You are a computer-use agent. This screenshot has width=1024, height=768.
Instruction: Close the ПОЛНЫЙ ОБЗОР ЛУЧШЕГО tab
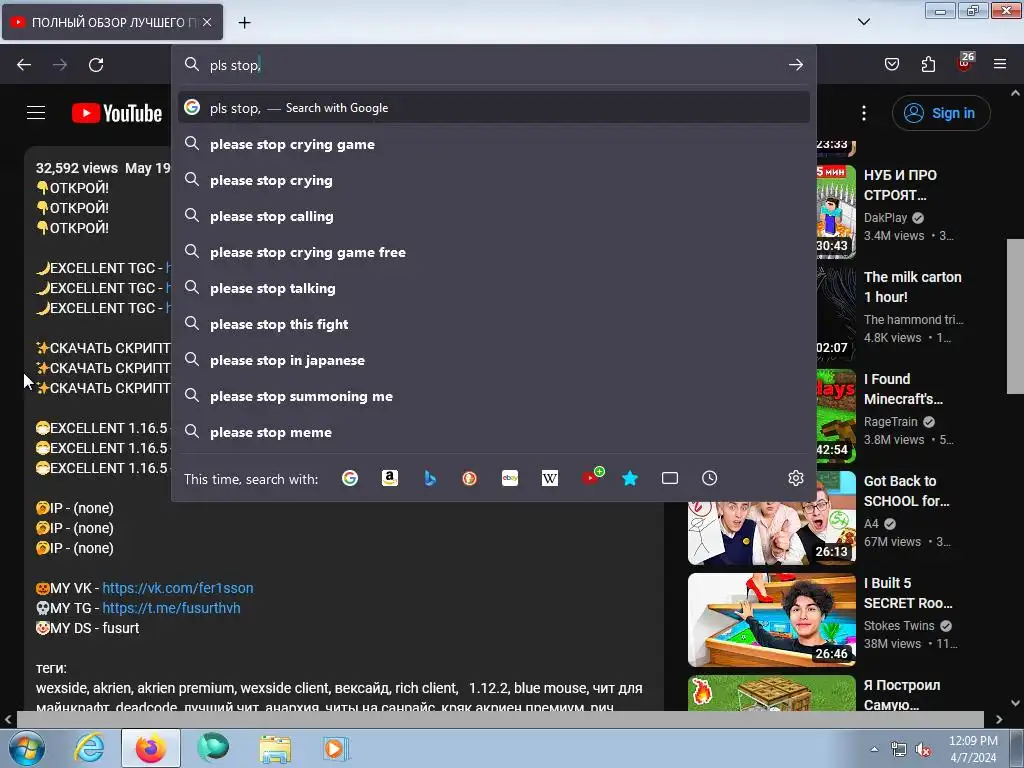(207, 22)
